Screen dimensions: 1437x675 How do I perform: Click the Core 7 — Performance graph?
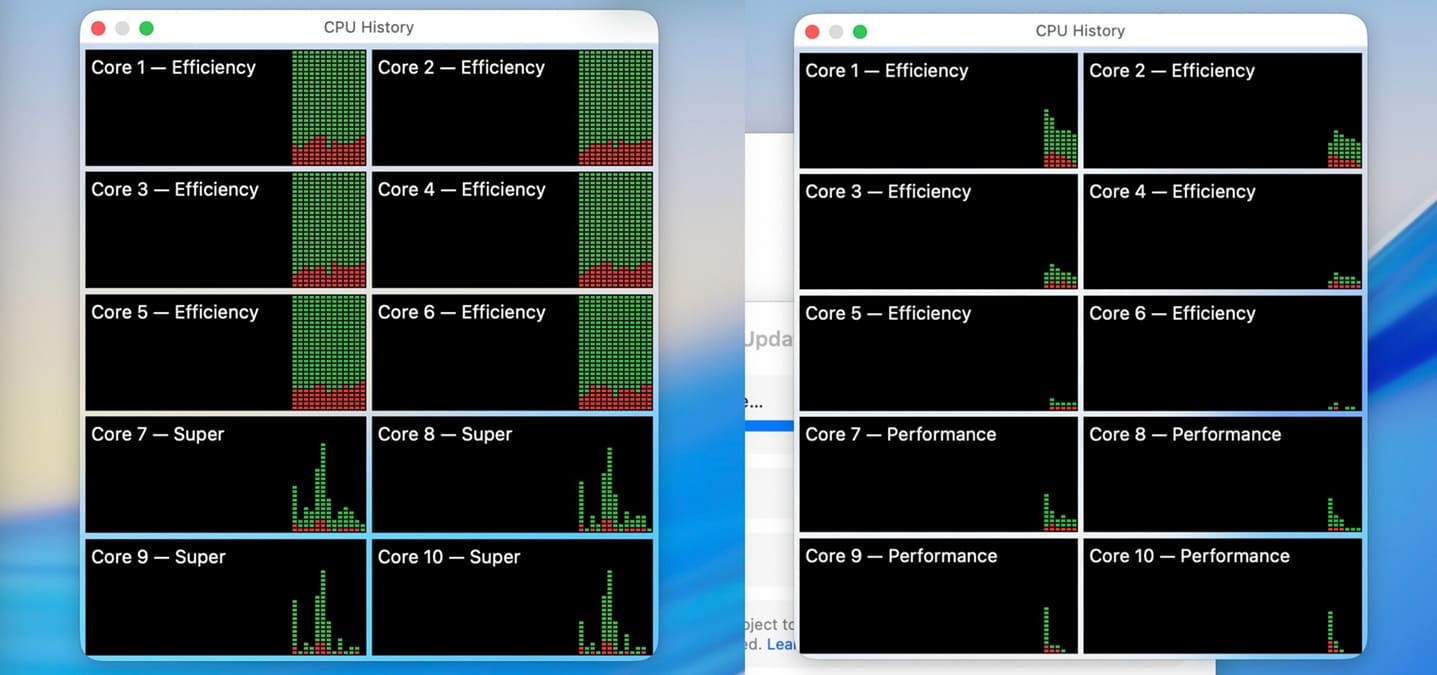(938, 475)
